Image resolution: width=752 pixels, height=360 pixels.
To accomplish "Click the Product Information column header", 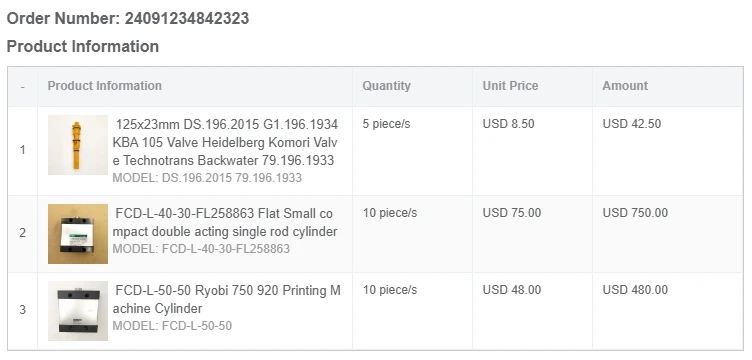I will click(x=105, y=86).
